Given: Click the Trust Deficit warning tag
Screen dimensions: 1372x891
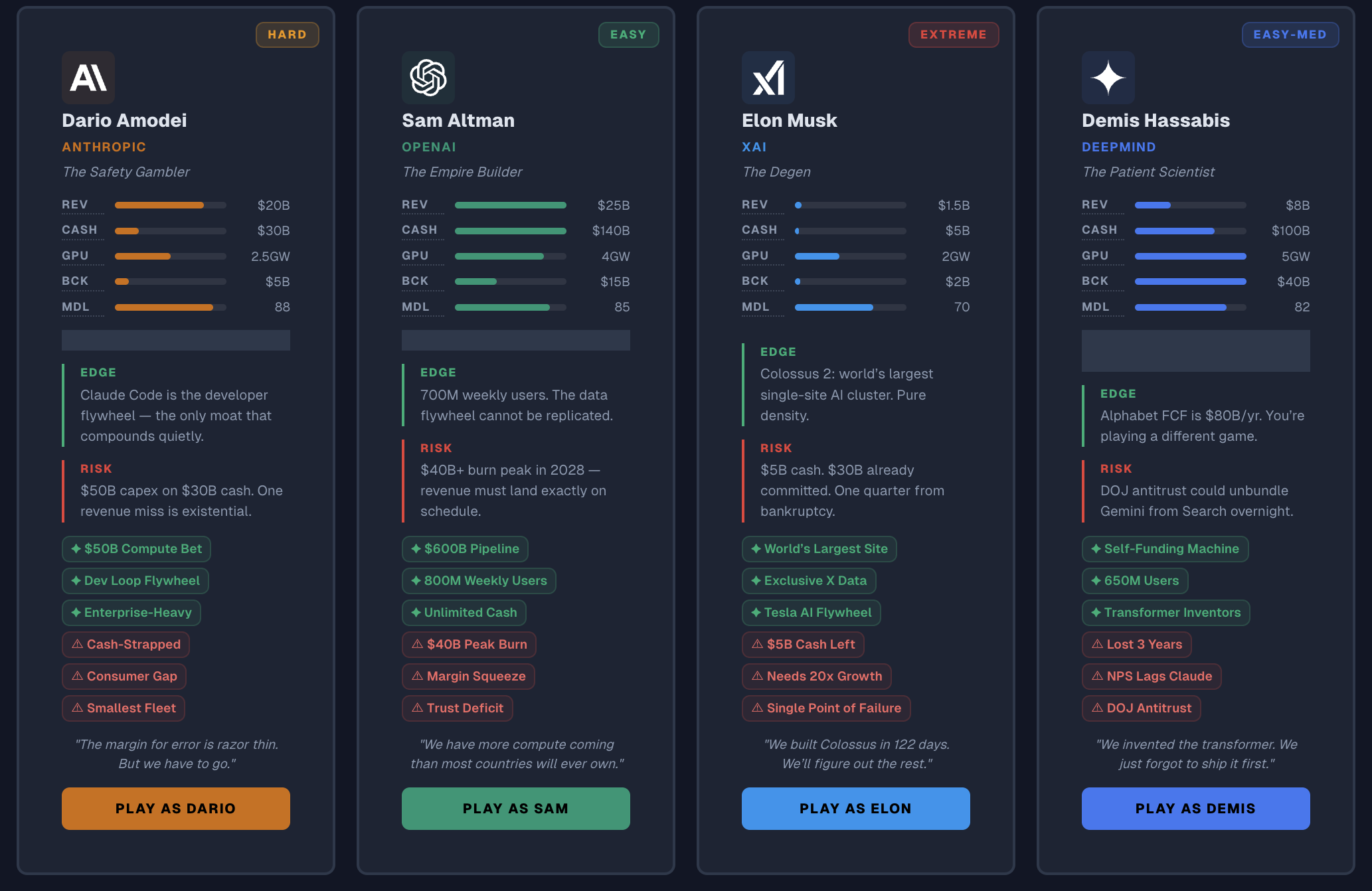Looking at the screenshot, I should pos(458,708).
